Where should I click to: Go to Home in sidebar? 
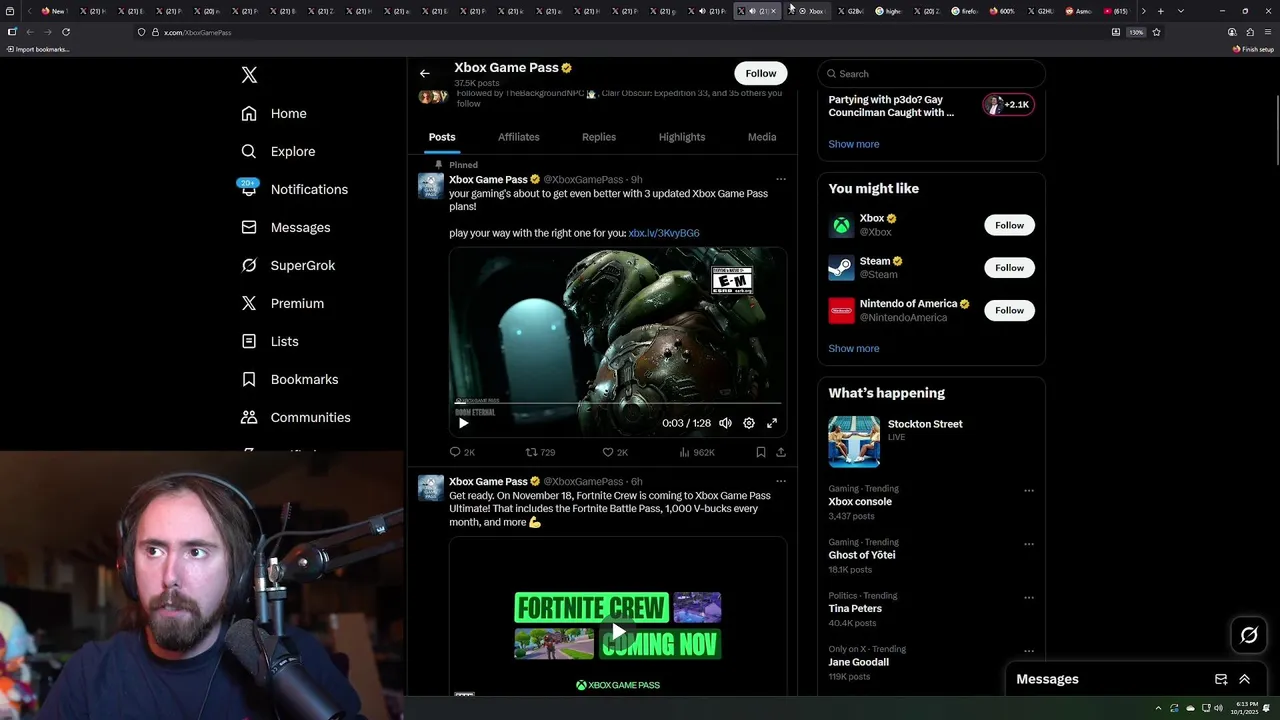274,114
